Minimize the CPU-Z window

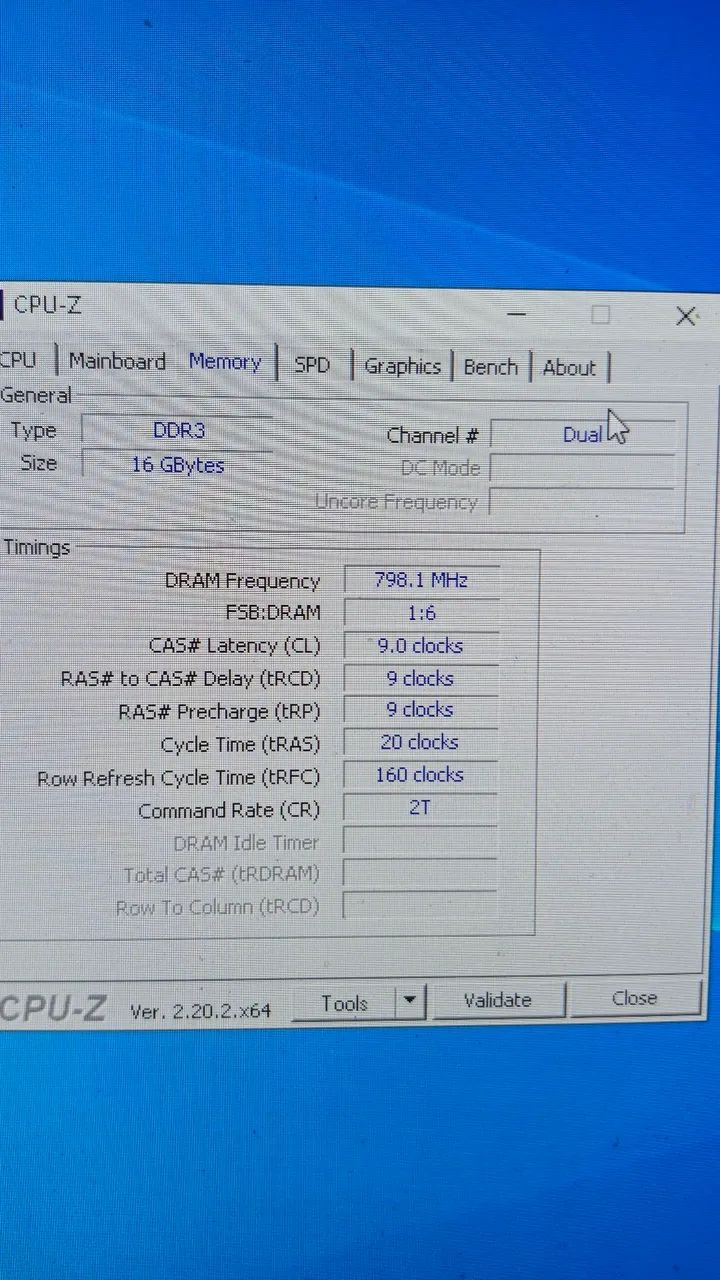tap(516, 313)
